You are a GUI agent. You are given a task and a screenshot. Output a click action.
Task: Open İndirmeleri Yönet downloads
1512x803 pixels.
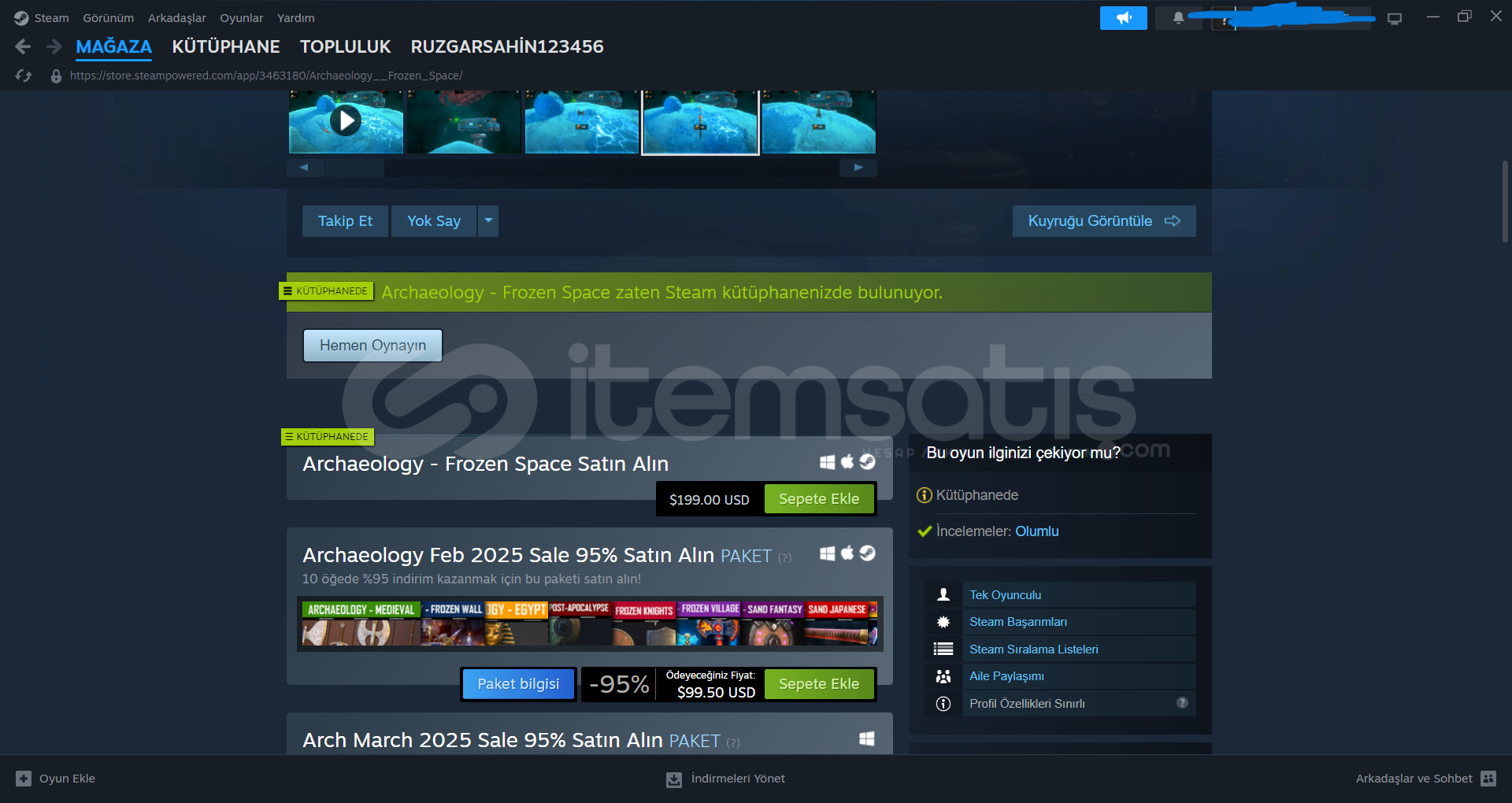point(726,779)
